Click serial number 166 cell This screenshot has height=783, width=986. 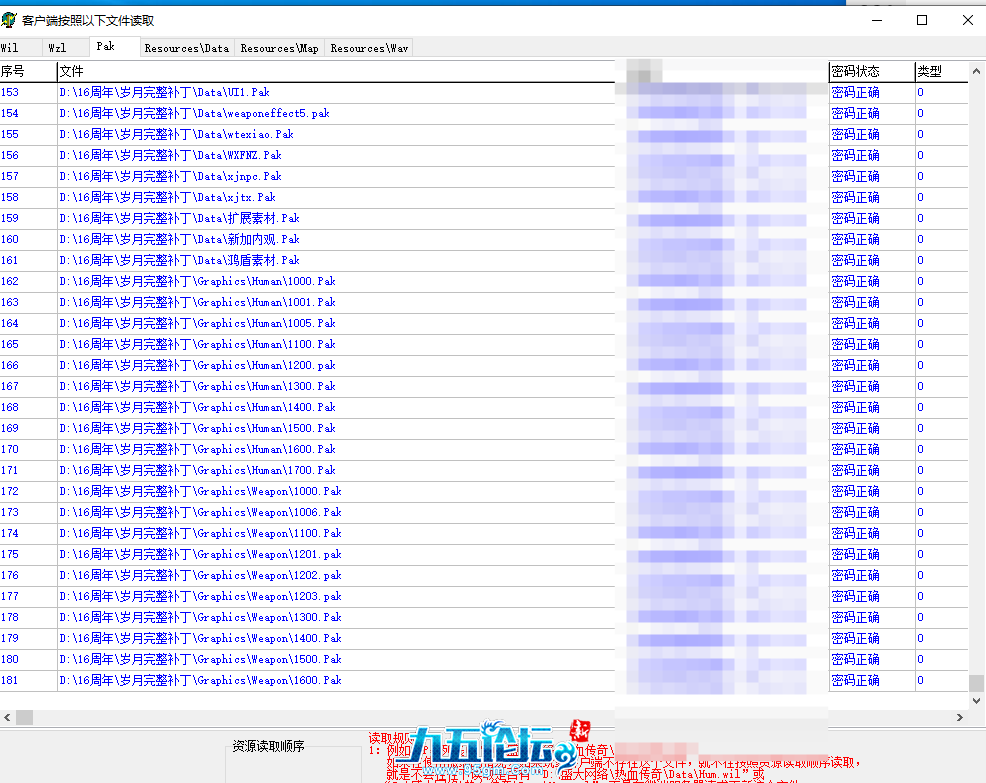[28, 365]
